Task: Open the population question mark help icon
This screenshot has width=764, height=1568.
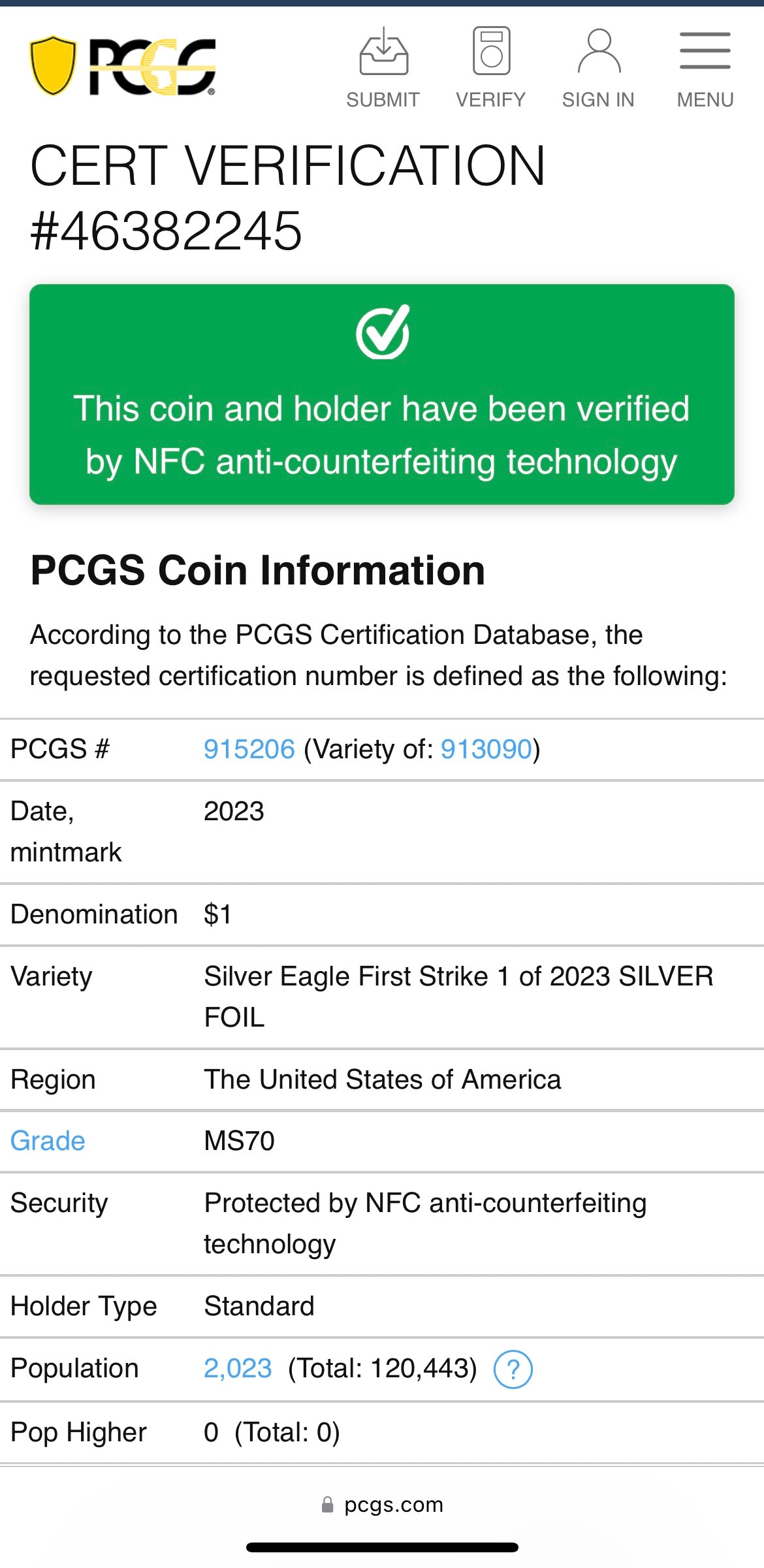Action: (515, 1368)
